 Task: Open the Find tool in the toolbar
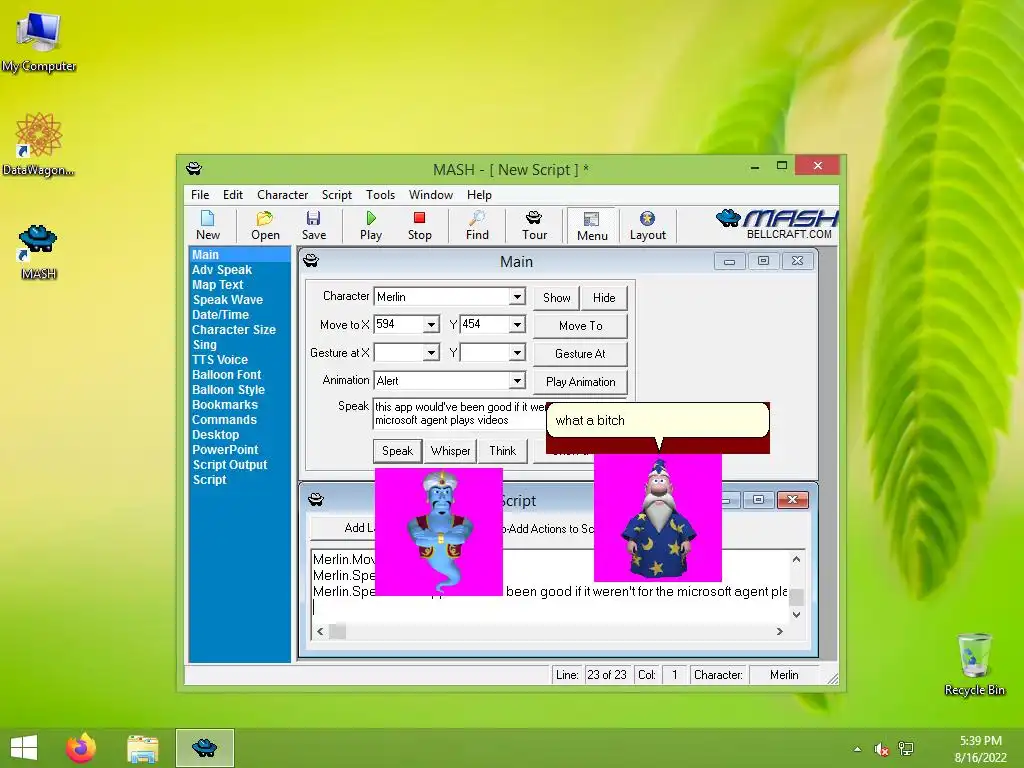477,225
